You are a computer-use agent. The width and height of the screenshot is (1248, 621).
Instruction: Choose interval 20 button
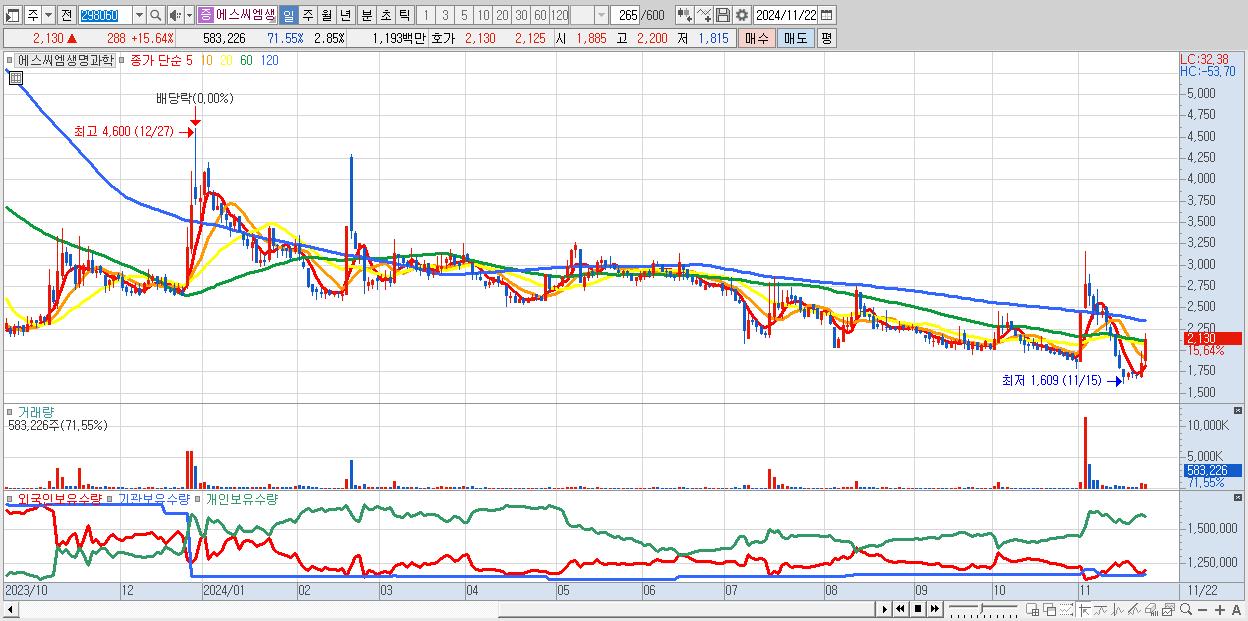coord(502,15)
